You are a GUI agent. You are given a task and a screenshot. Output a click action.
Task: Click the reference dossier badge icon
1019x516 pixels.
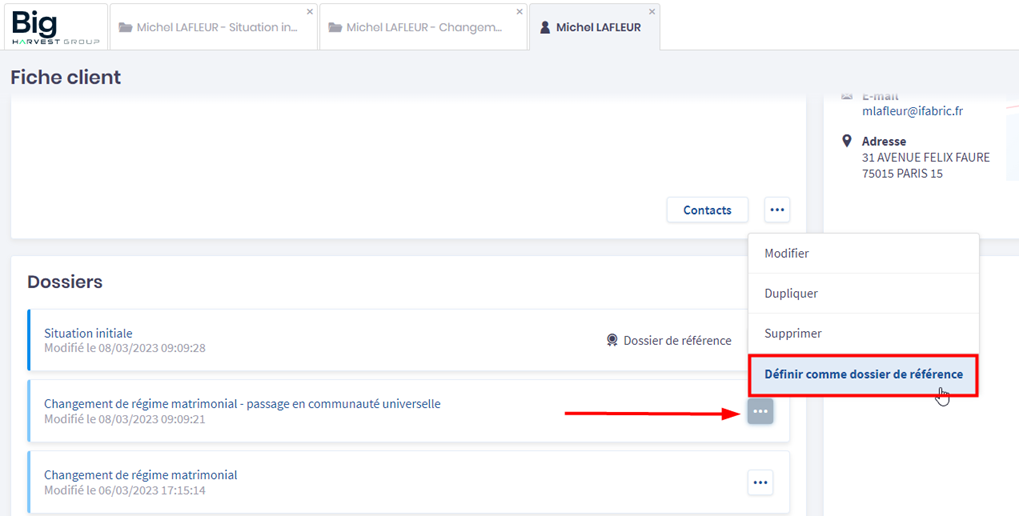point(612,340)
